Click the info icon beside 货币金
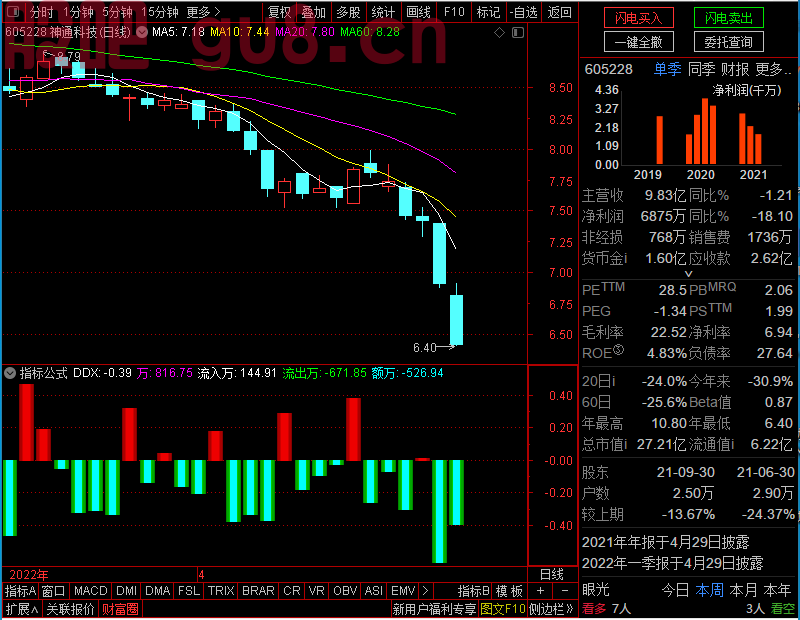The height and width of the screenshot is (620, 800). (625, 258)
